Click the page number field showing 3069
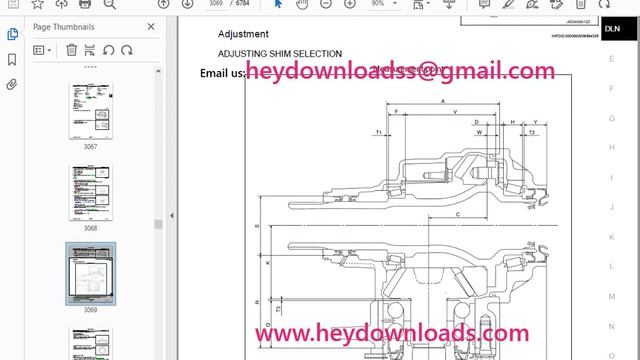This screenshot has width=640, height=360. pyautogui.click(x=216, y=3)
